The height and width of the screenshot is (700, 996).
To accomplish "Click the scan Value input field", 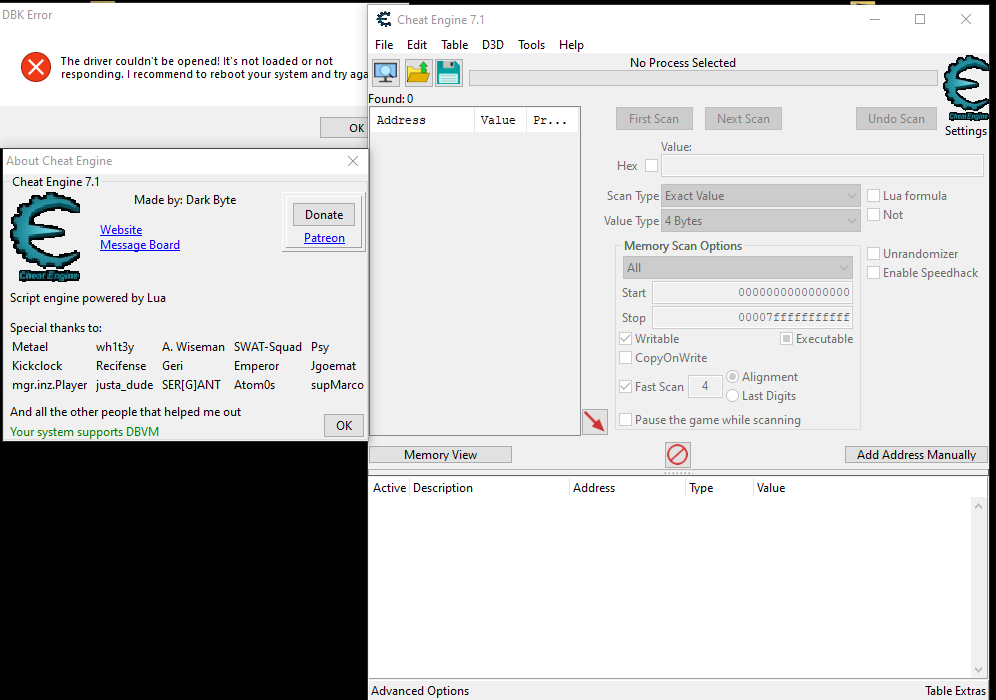I will click(822, 165).
